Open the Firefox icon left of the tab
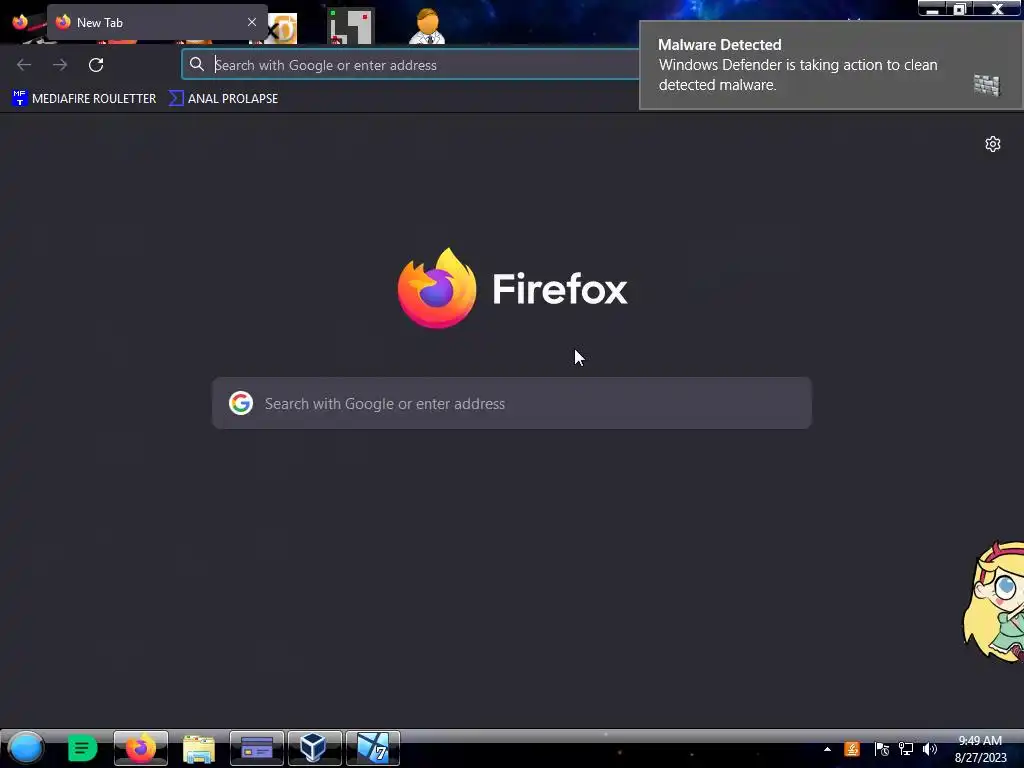Image resolution: width=1024 pixels, height=768 pixels. coord(20,22)
